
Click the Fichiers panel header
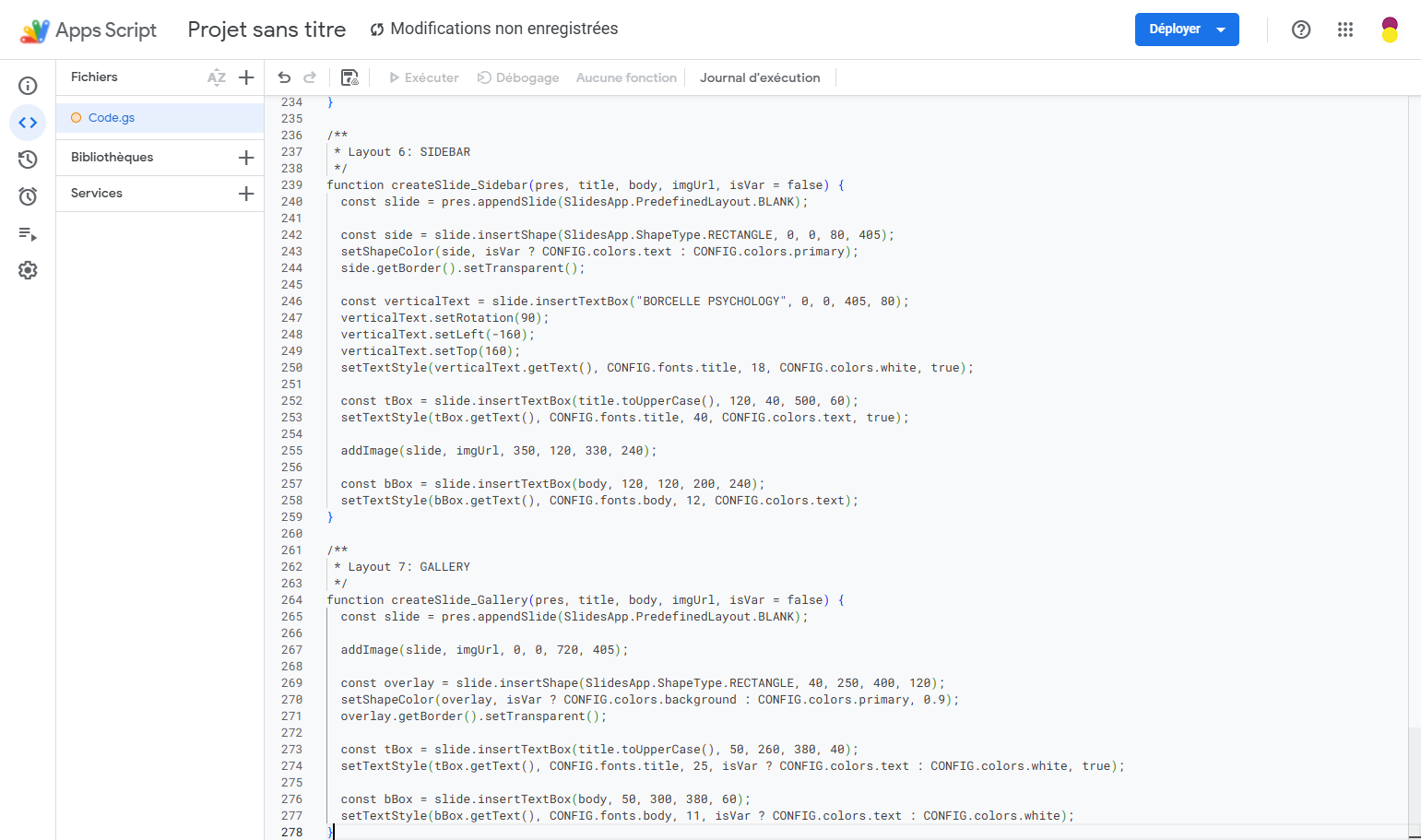(94, 77)
